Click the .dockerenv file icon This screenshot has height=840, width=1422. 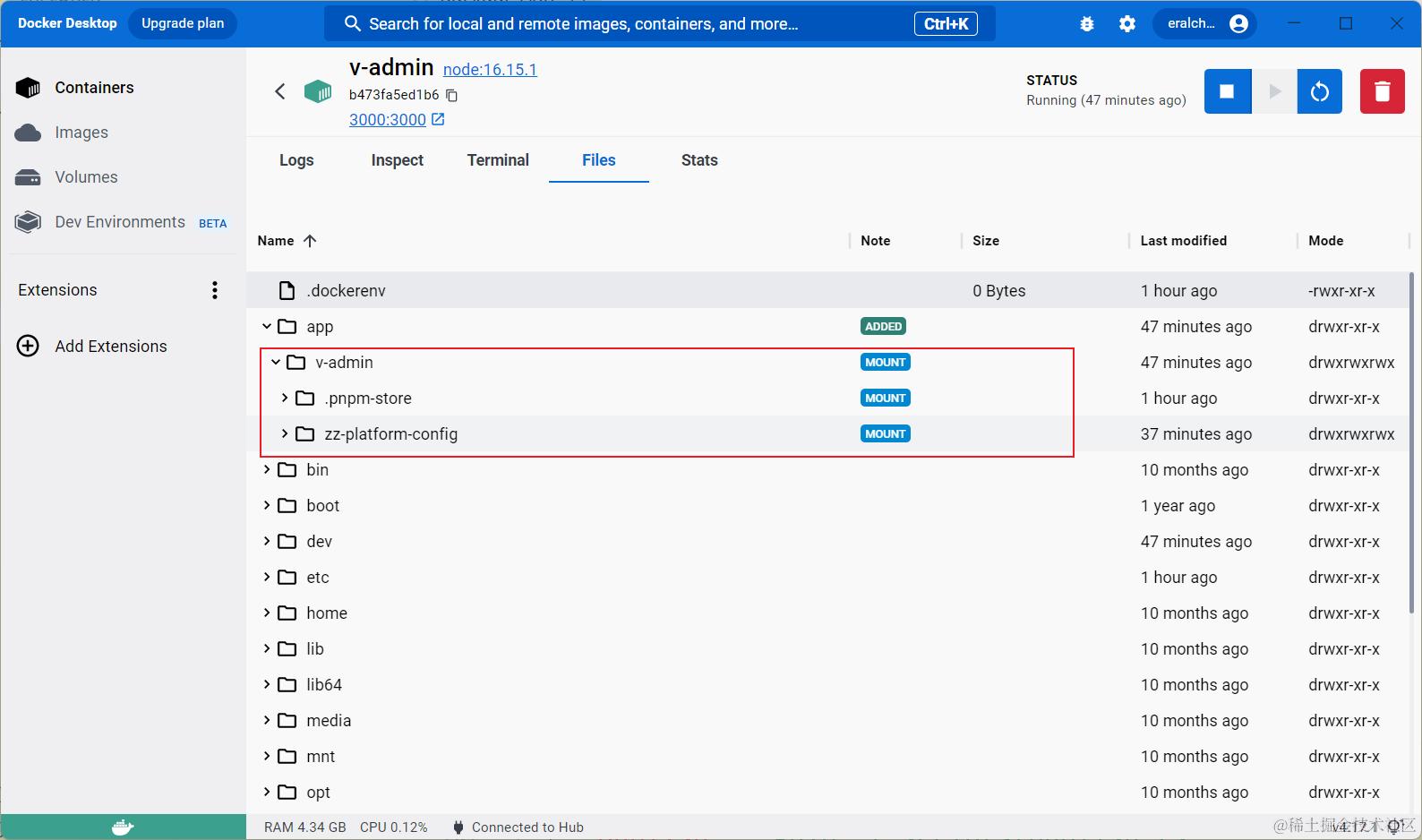point(287,290)
